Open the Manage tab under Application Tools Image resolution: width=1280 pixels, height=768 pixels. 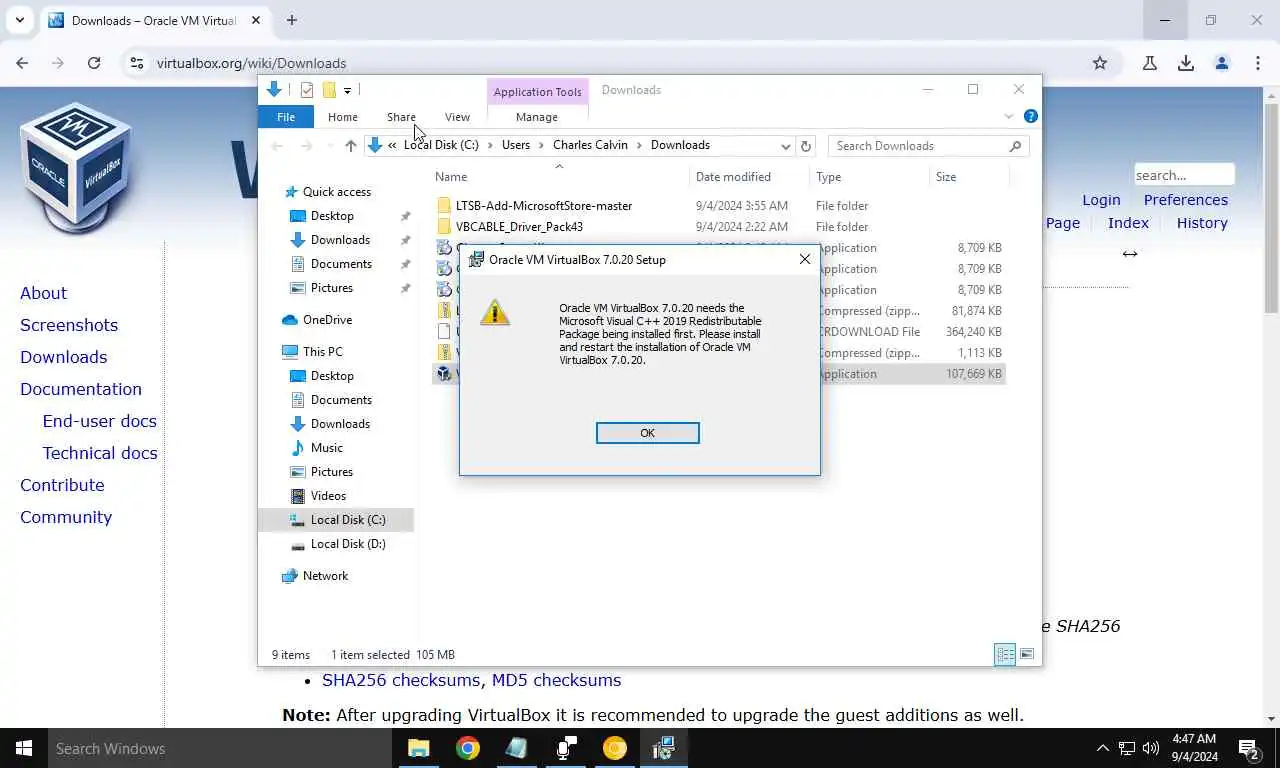[537, 117]
